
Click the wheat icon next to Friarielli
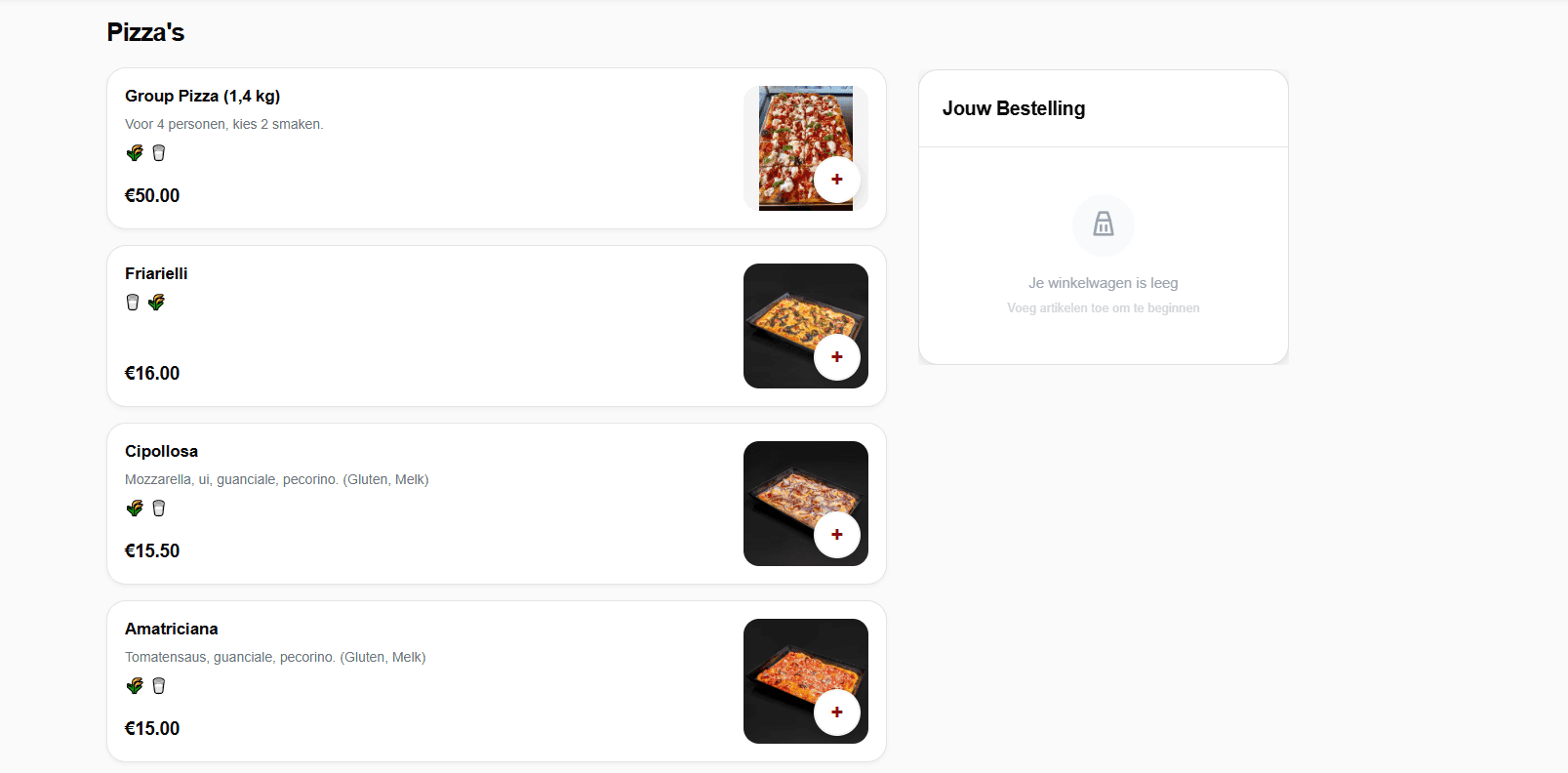[x=156, y=302]
